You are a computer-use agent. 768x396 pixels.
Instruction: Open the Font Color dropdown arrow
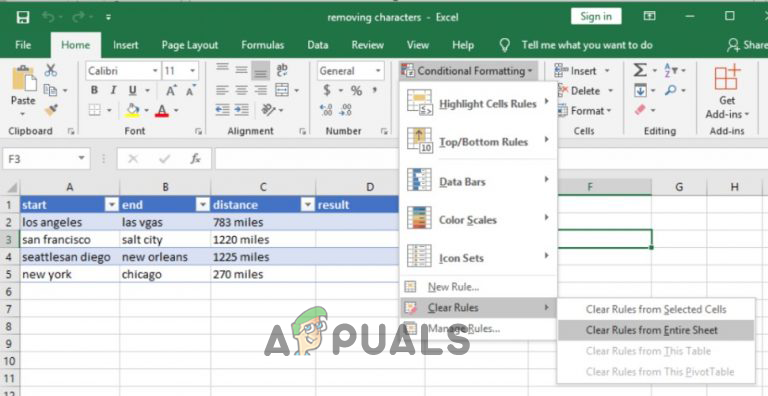(175, 111)
